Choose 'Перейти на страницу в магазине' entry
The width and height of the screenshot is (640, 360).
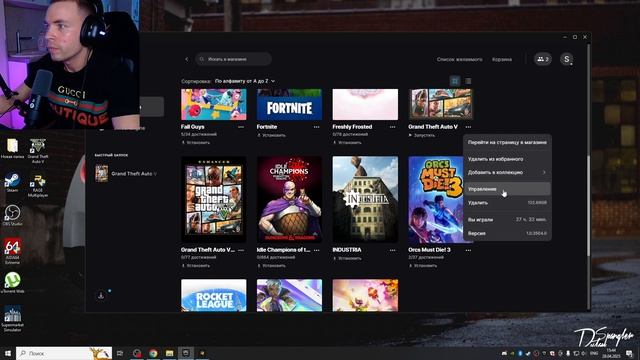(507, 142)
